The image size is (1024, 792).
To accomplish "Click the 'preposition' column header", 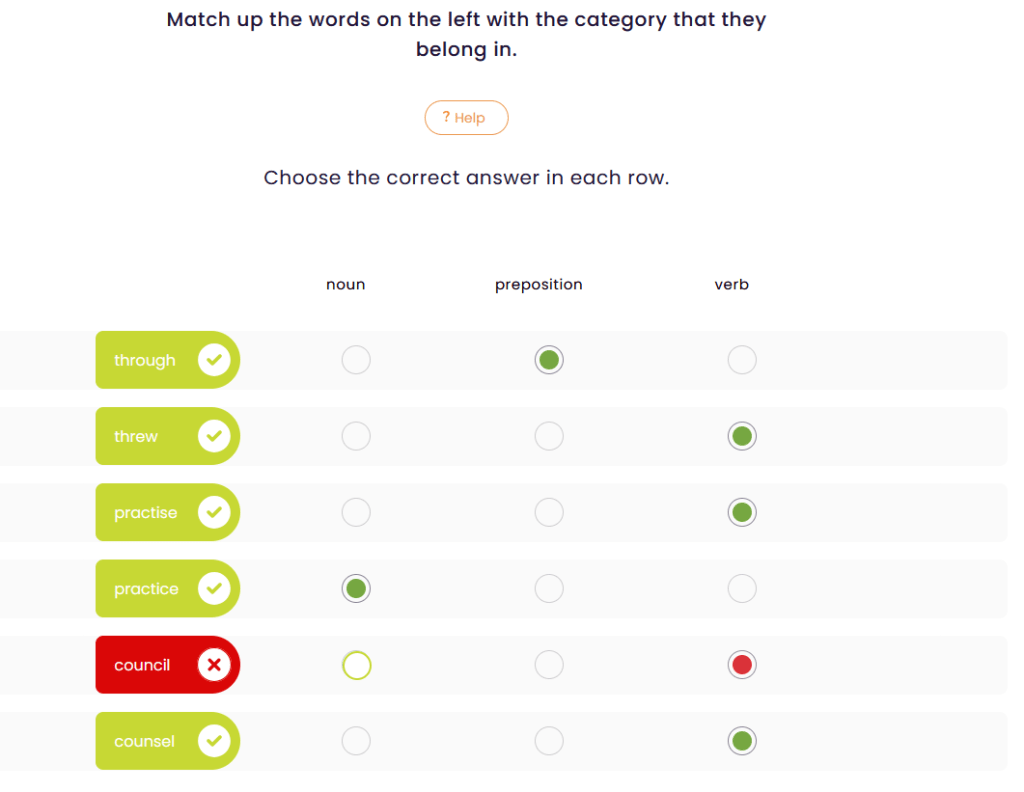I will tap(538, 285).
